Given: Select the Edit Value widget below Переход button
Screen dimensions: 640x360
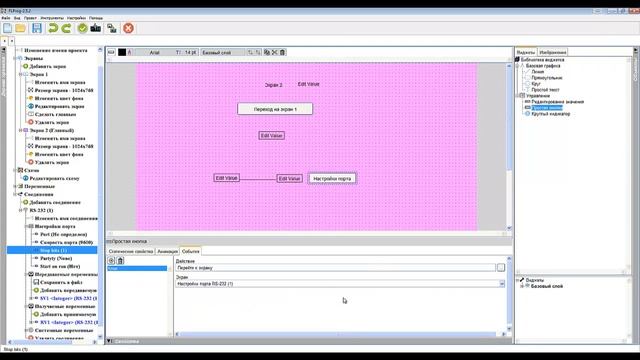Looking at the screenshot, I should pyautogui.click(x=271, y=136).
